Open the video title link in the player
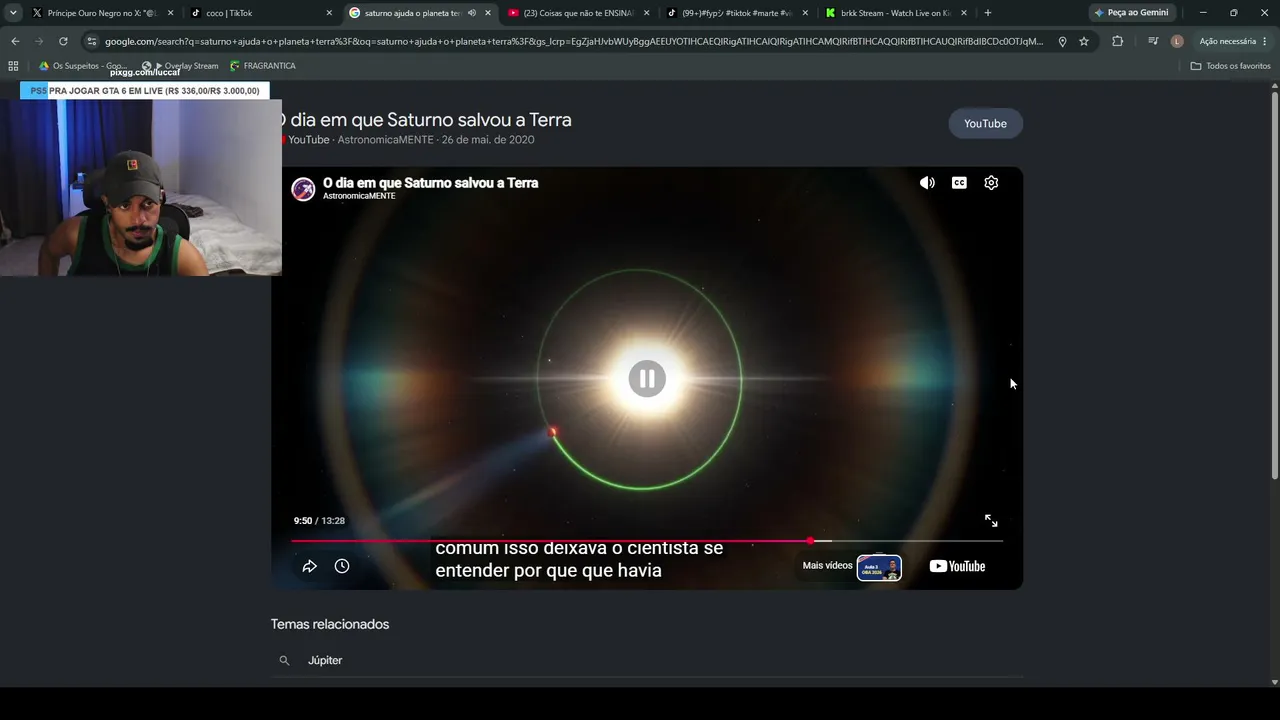The image size is (1280, 720). 430,183
